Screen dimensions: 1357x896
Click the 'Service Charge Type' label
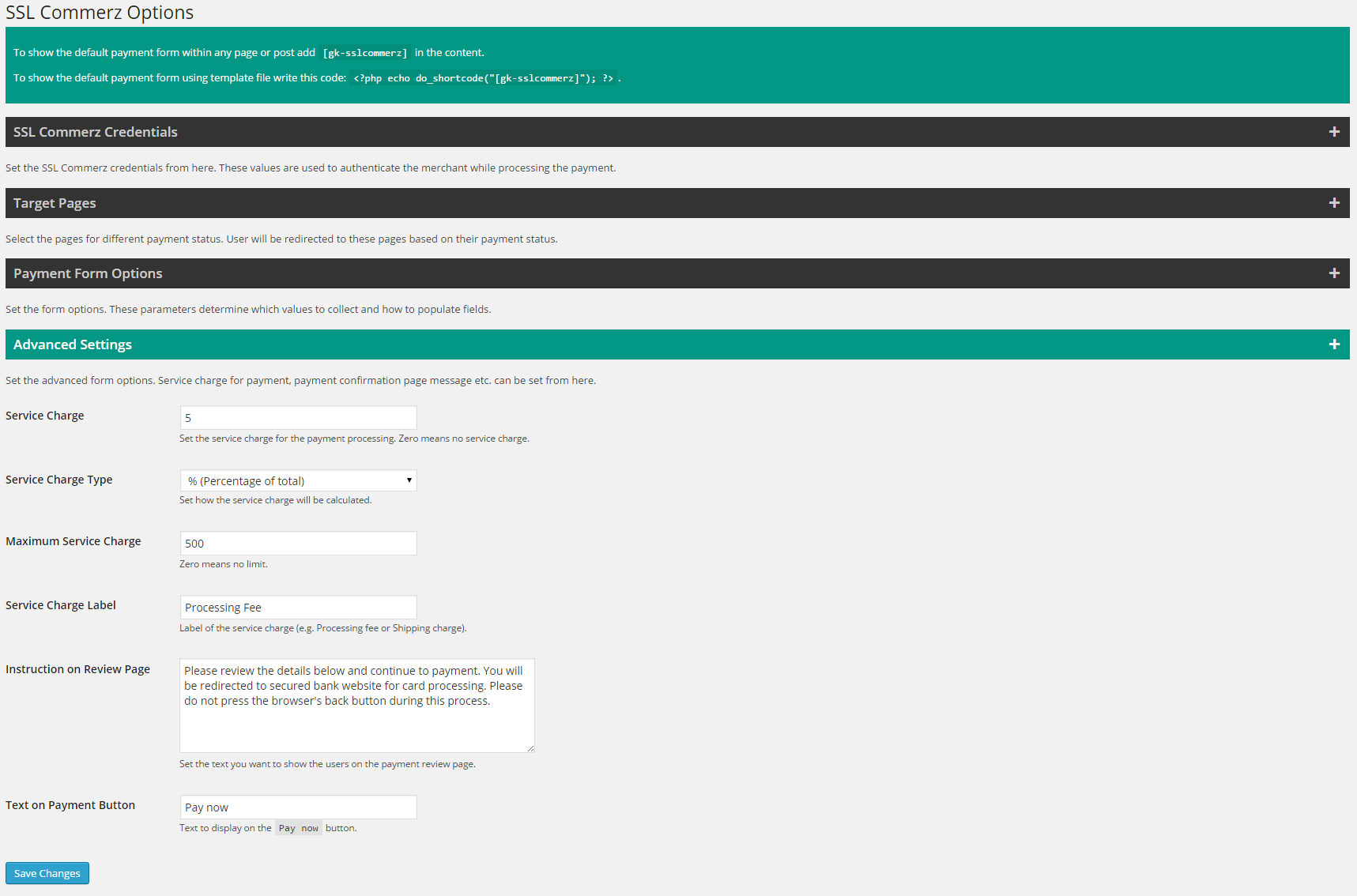pyautogui.click(x=59, y=480)
